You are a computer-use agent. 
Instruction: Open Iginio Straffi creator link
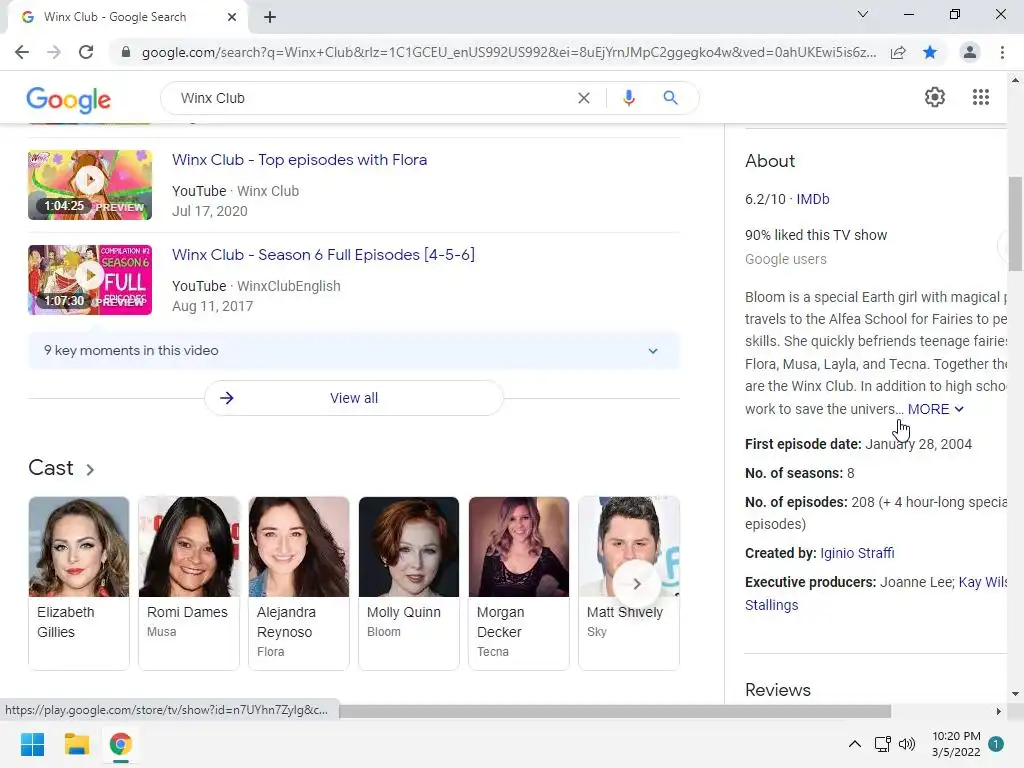pos(857,553)
